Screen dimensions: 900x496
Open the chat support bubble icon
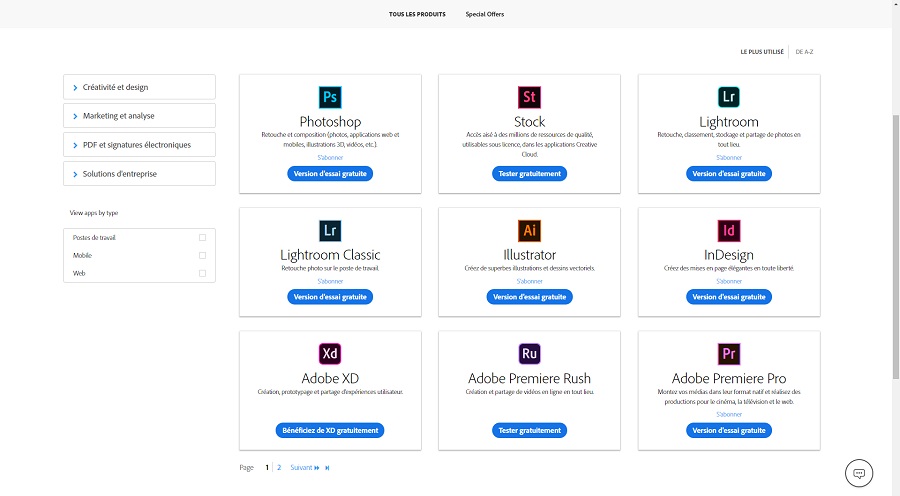(859, 473)
